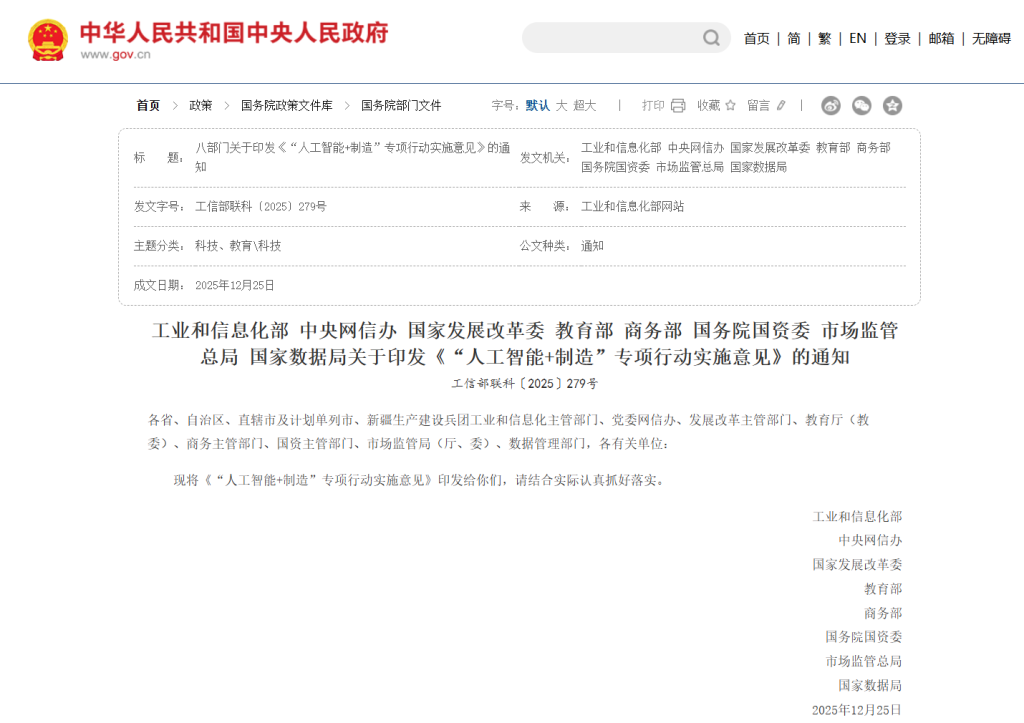The height and width of the screenshot is (723, 1024).
Task: Enable 无障碍 accessibility mode
Action: point(991,38)
